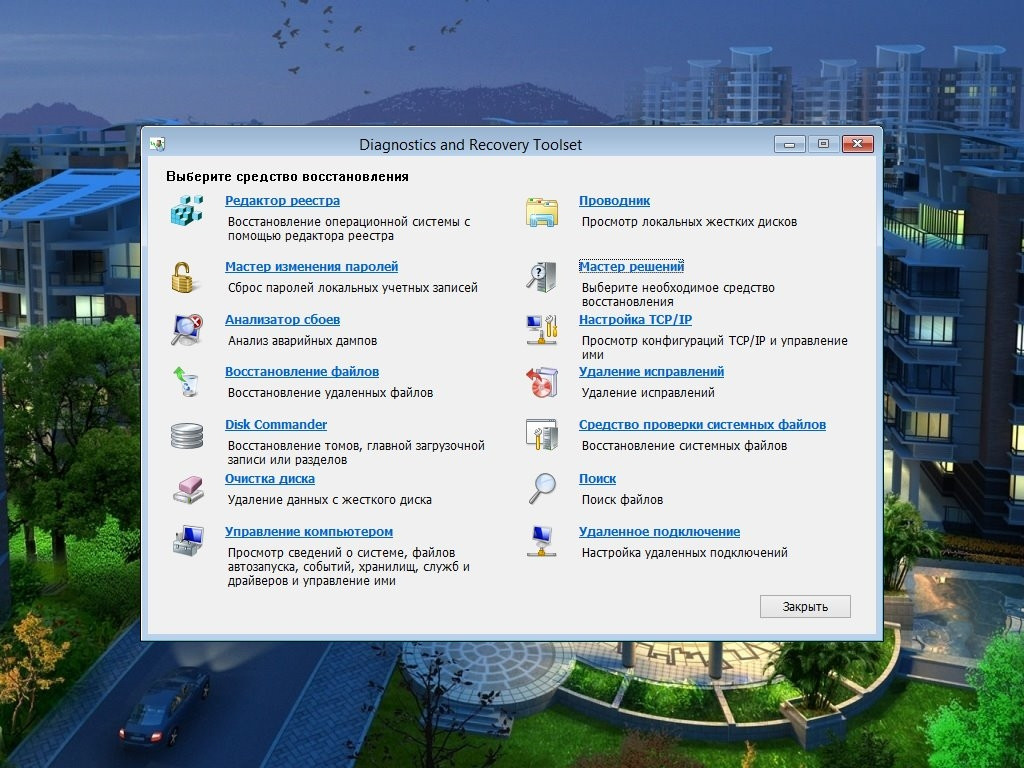Open the Поиск link
Viewport: 1024px width, 768px height.
[597, 479]
